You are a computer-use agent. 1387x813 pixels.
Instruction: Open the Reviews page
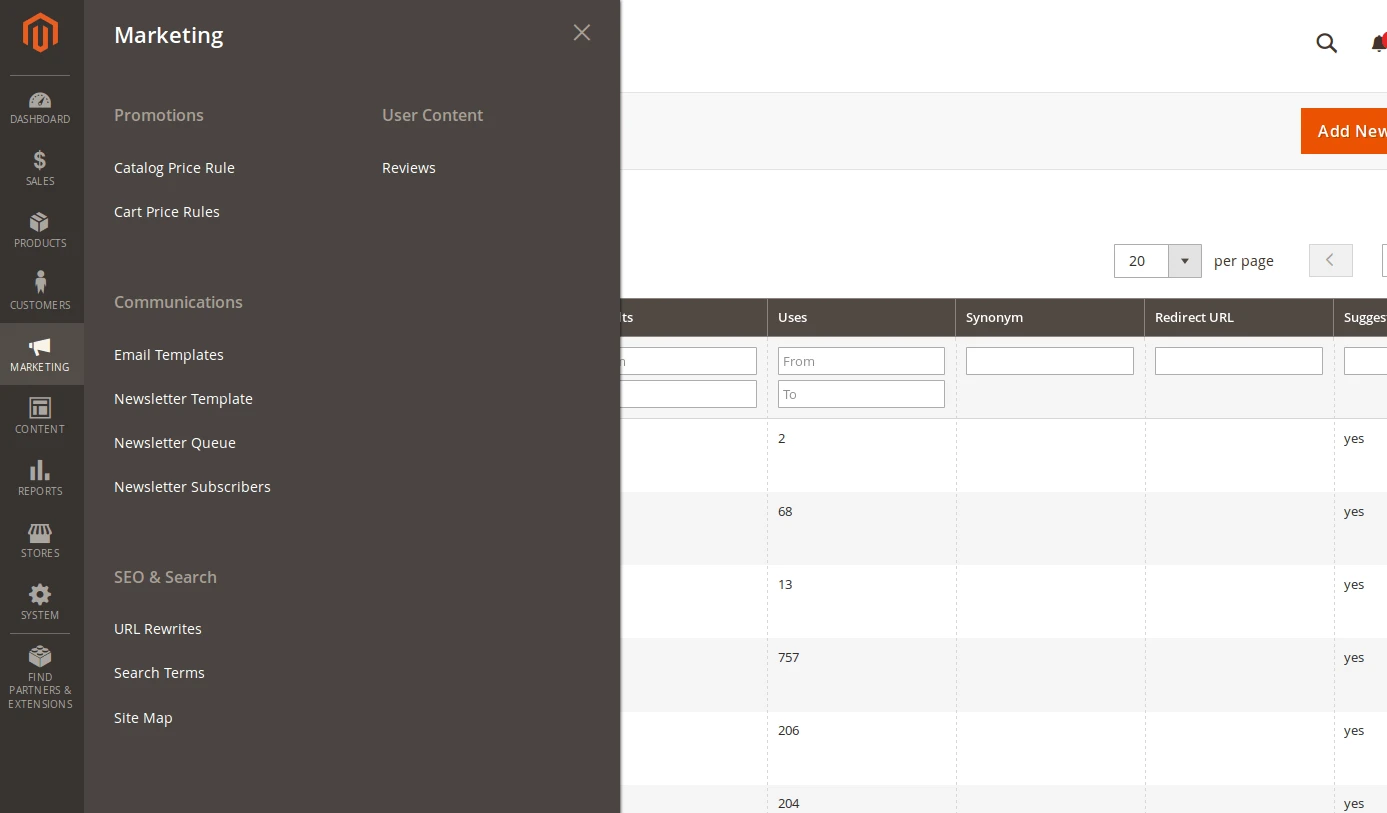coord(408,167)
